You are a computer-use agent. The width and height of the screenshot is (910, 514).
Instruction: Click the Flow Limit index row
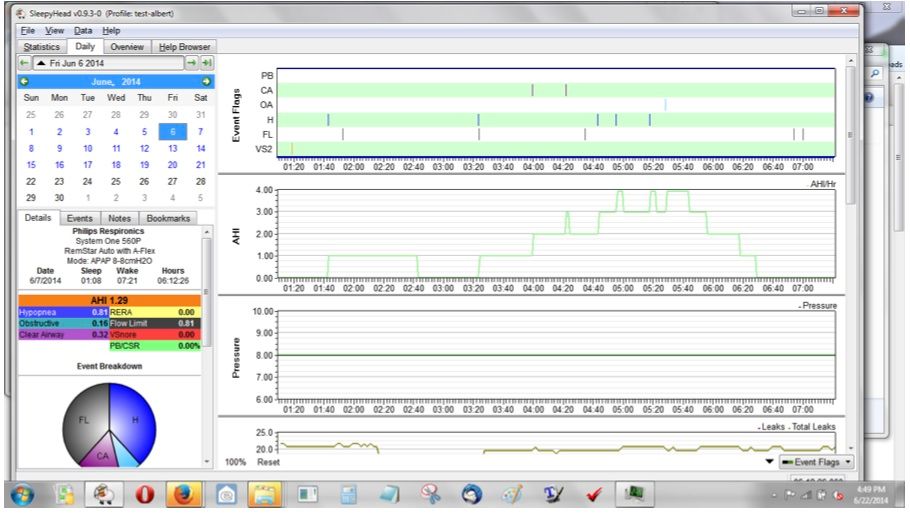(155, 323)
